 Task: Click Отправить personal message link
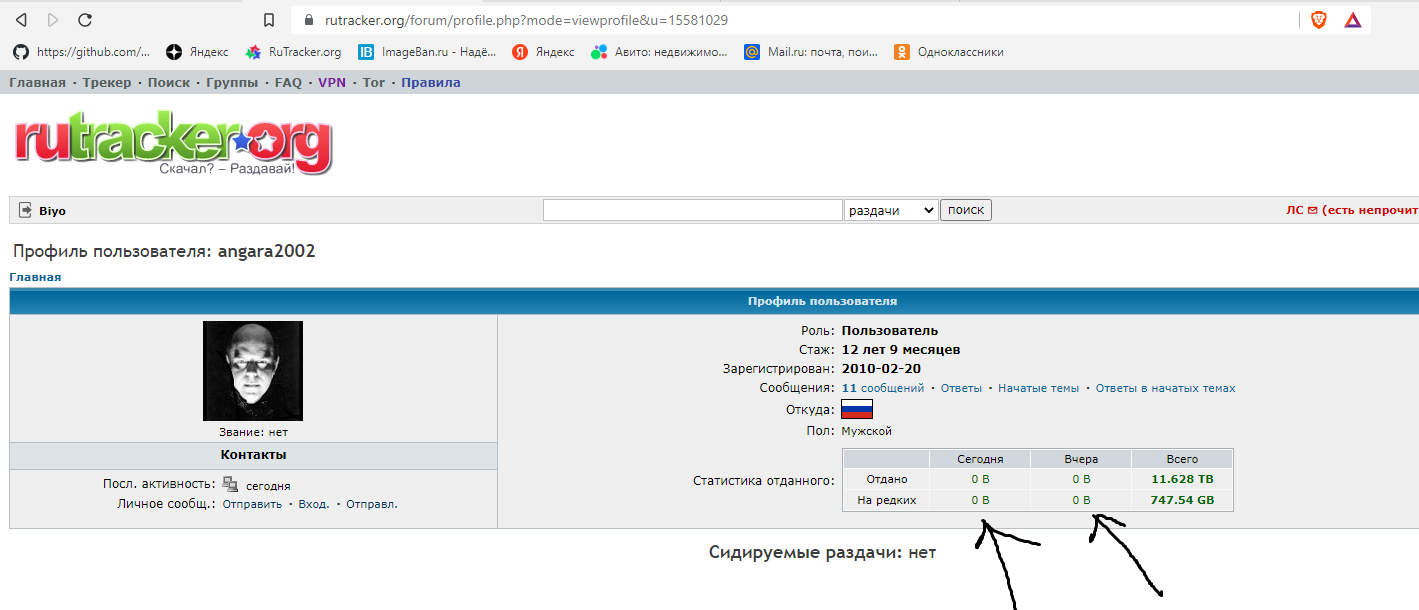coord(252,504)
